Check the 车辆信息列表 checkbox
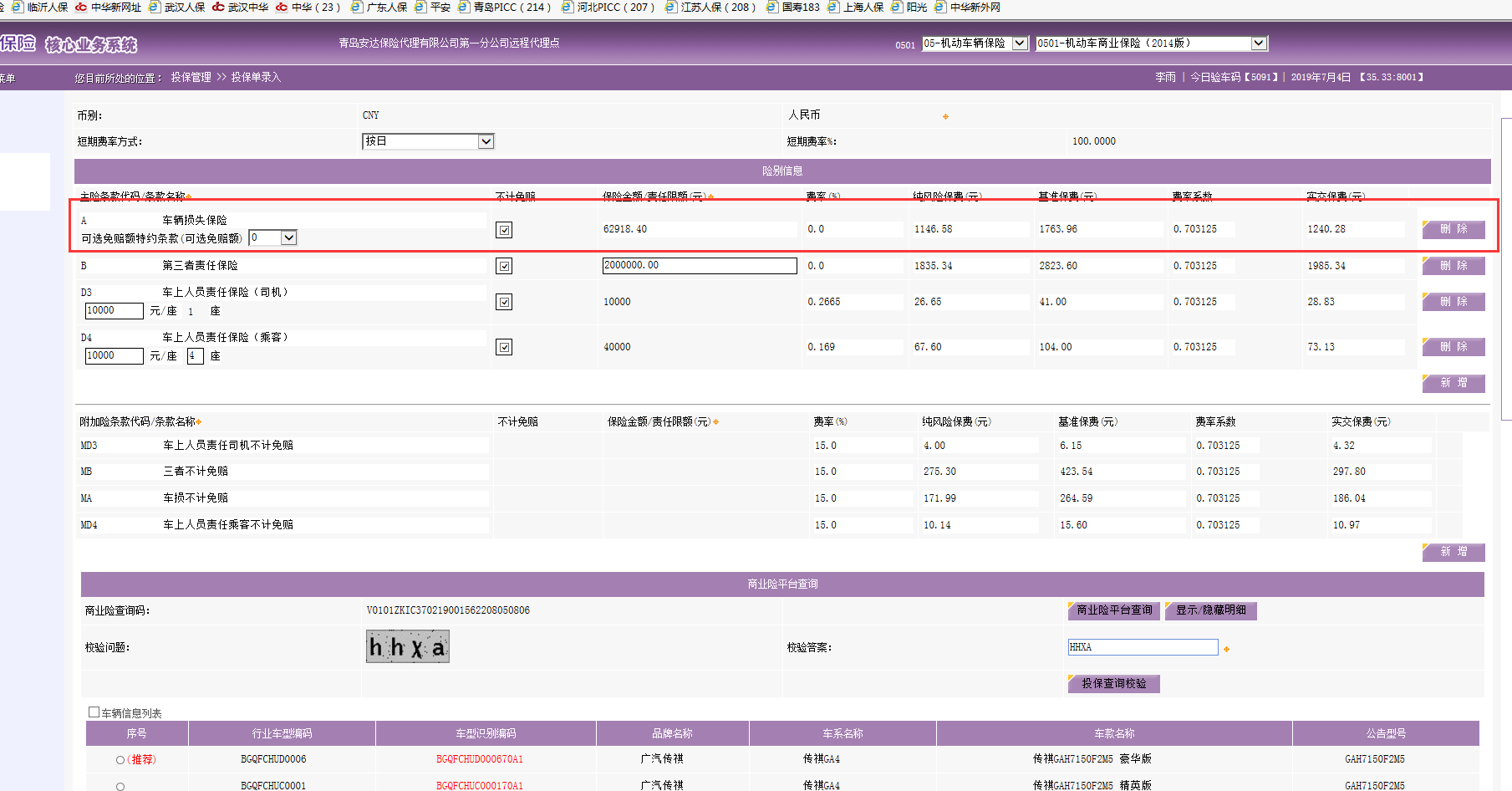The height and width of the screenshot is (791, 1512). (94, 712)
